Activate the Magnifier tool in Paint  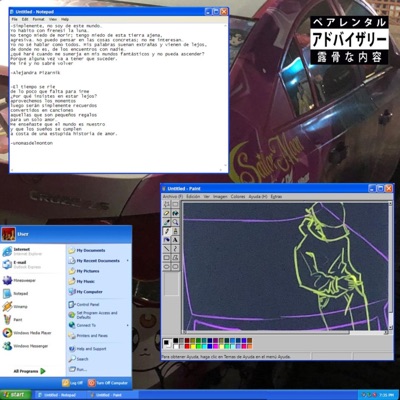[x=175, y=222]
